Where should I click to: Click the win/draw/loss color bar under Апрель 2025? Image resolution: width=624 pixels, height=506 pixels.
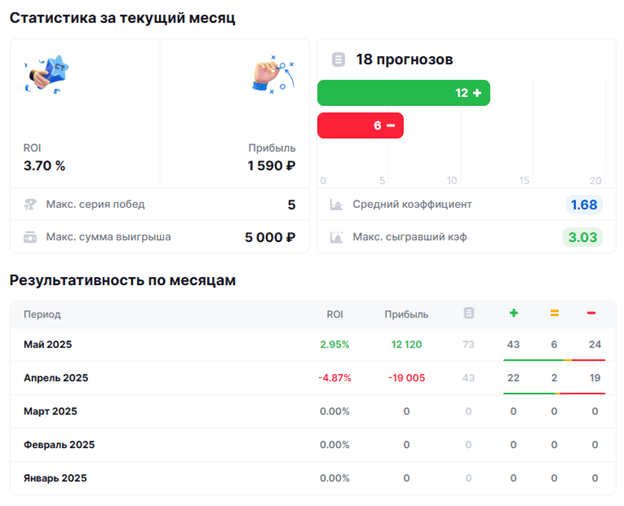[554, 393]
